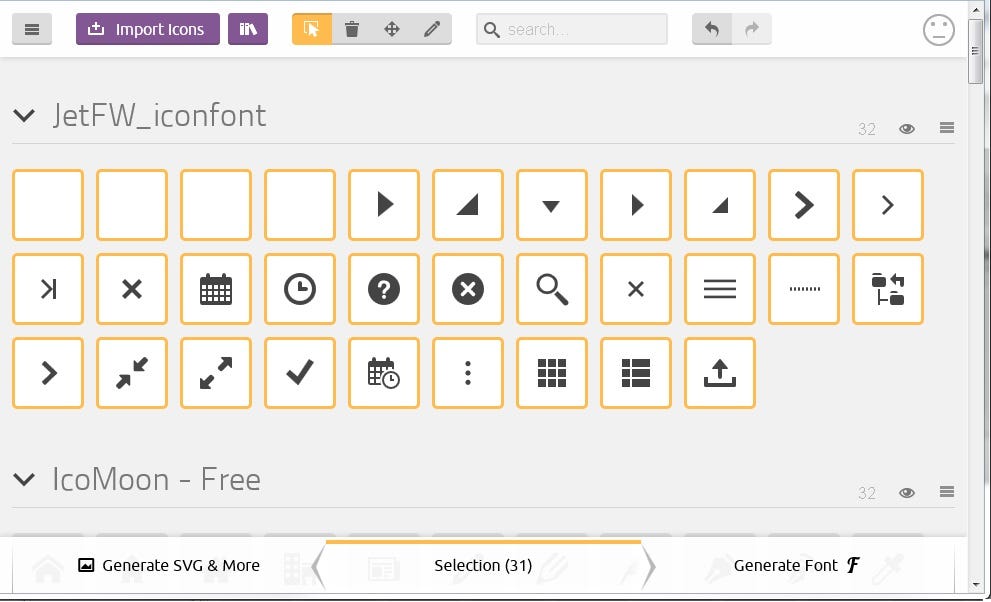Click the scrollbar down arrow
This screenshot has width=991, height=602.
(976, 585)
